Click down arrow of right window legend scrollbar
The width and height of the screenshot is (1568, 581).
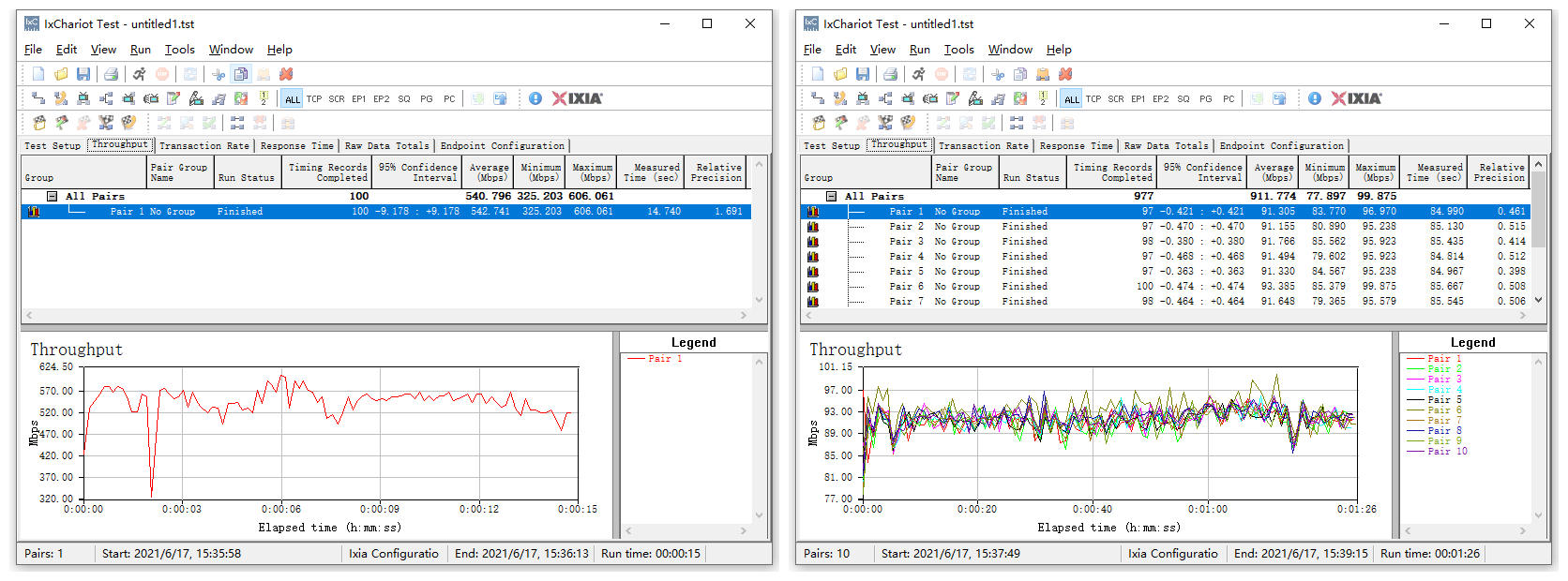pos(1538,515)
